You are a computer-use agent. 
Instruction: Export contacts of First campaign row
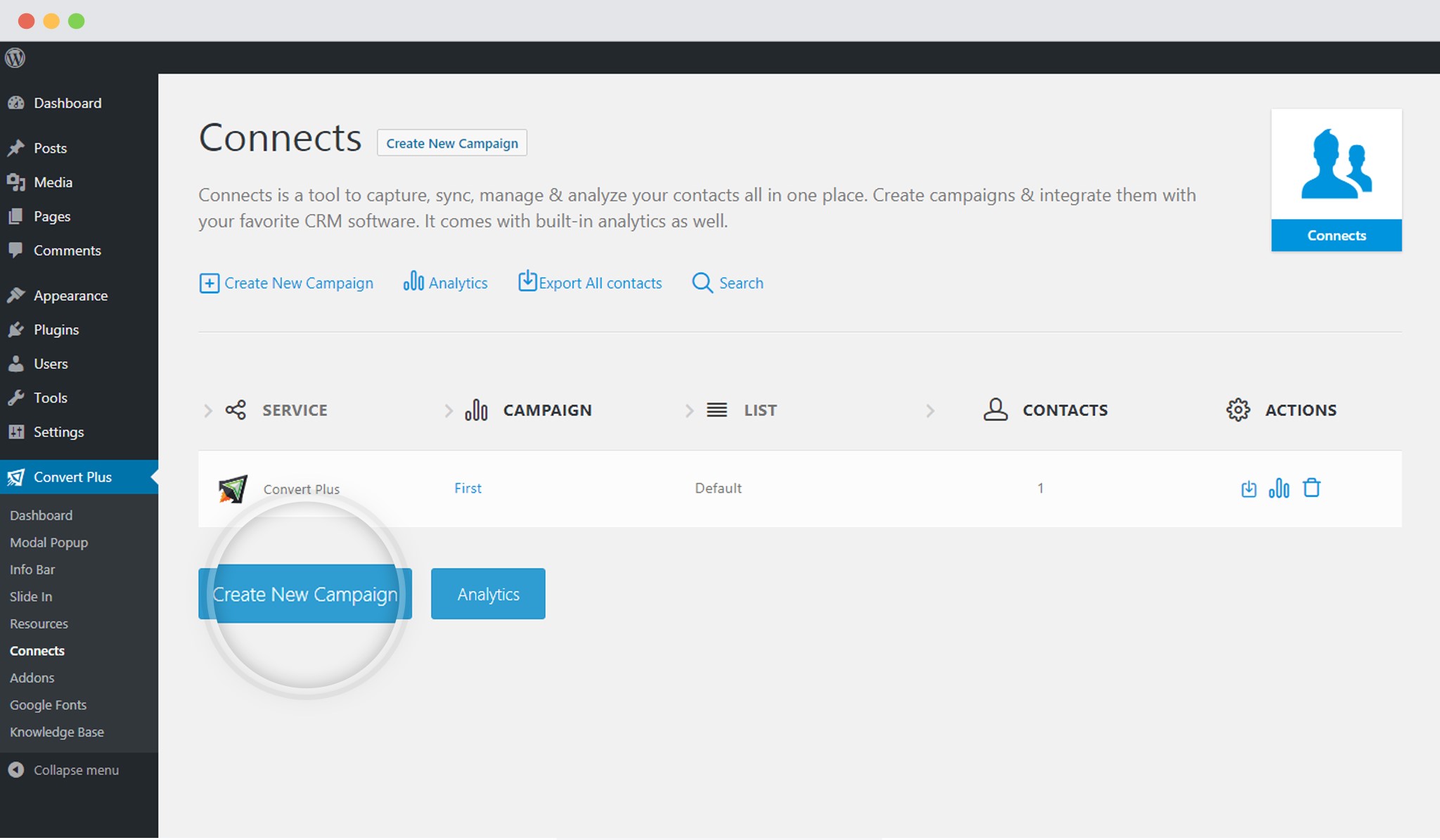1249,489
